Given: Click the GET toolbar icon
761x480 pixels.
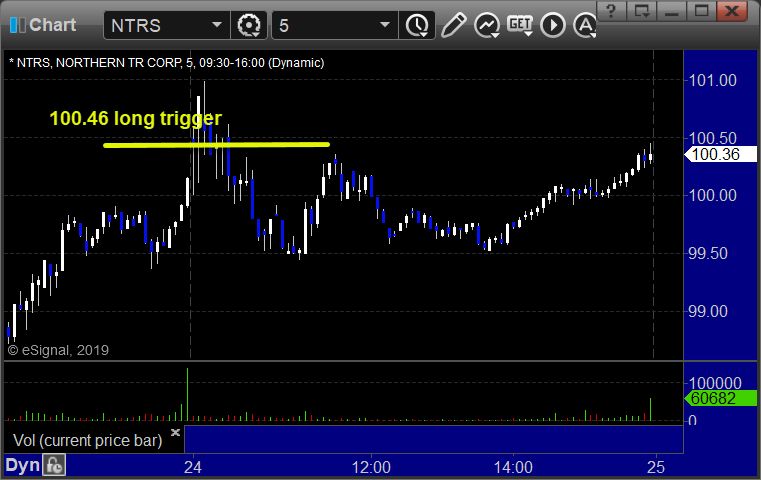Looking at the screenshot, I should point(520,25).
